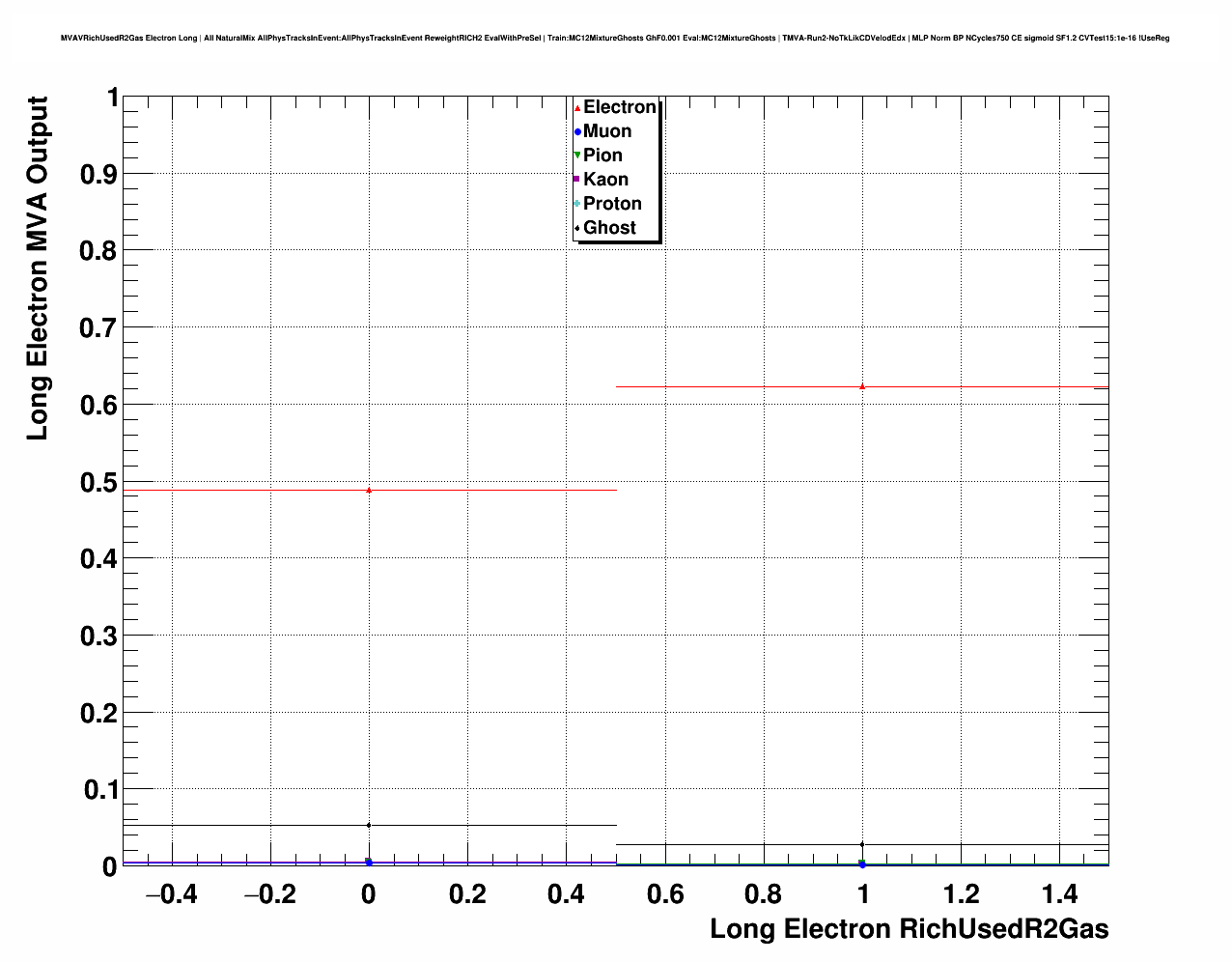The width and height of the screenshot is (1232, 962).
Task: Click the cyan Proton diamond legend marker
Action: point(577,204)
